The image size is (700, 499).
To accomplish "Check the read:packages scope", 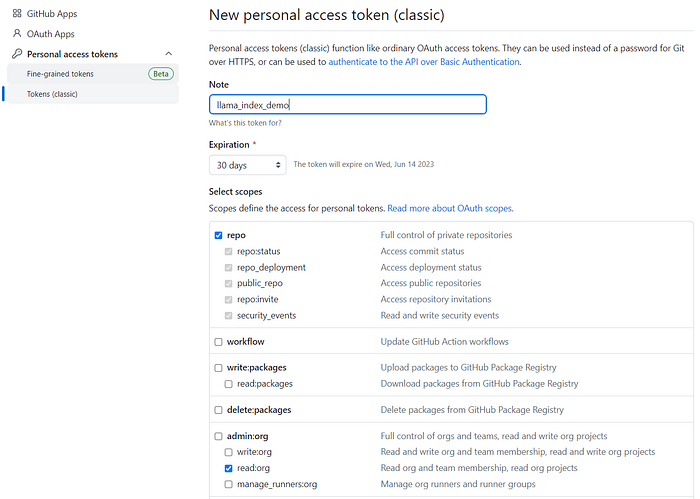I will [x=229, y=384].
